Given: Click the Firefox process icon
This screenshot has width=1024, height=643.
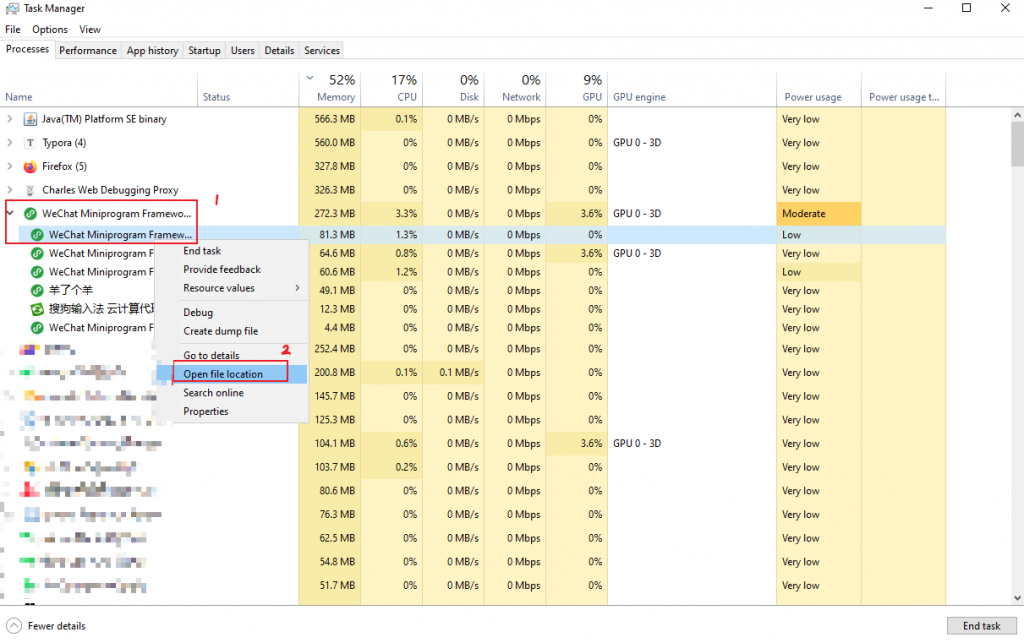Looking at the screenshot, I should coord(30,167).
